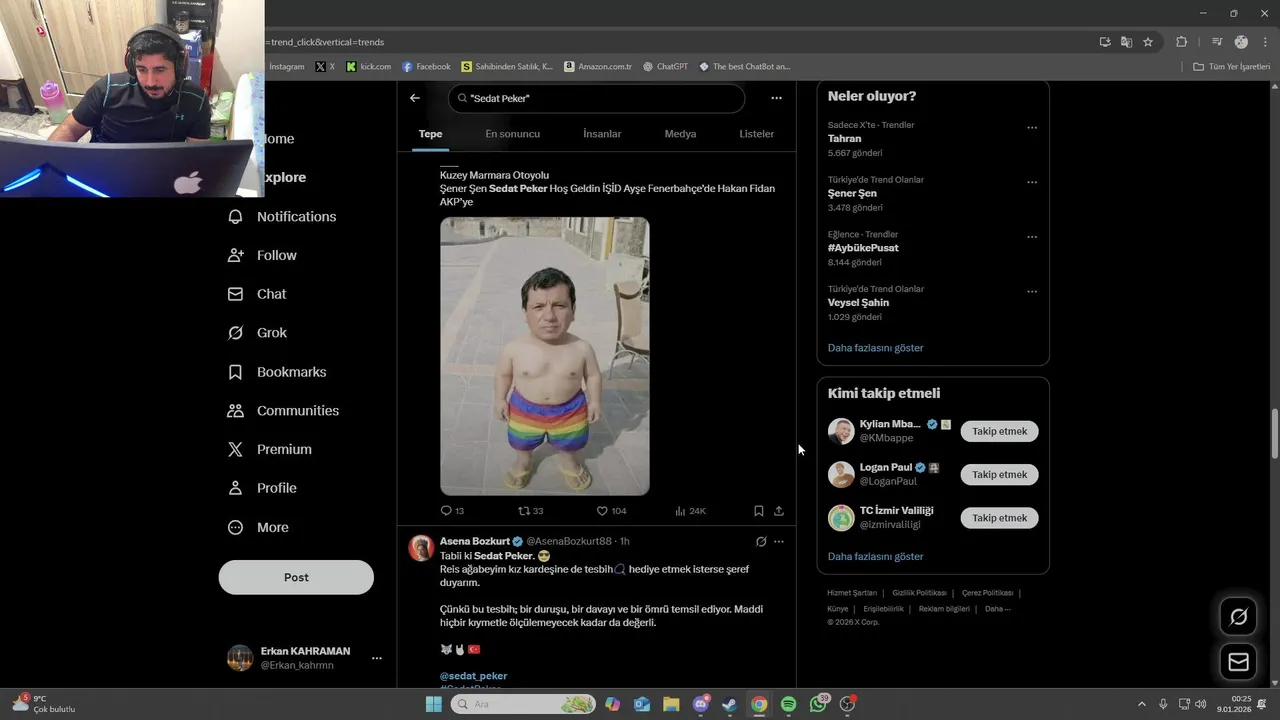Open X Premium page

click(270, 450)
